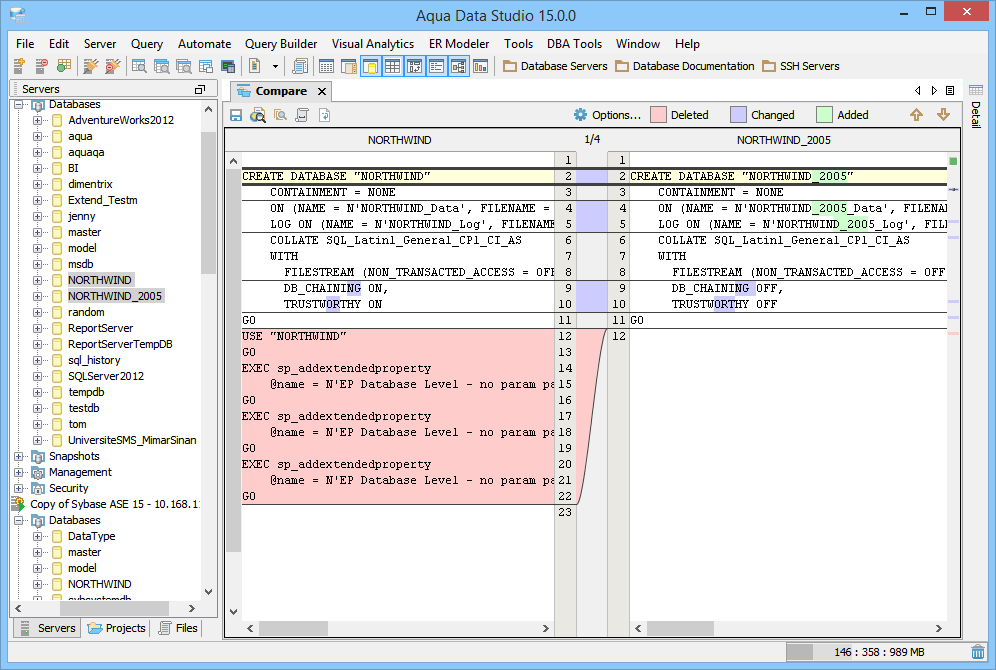Toggle the highlighted table grid view icon
Image resolution: width=996 pixels, height=670 pixels.
(393, 66)
